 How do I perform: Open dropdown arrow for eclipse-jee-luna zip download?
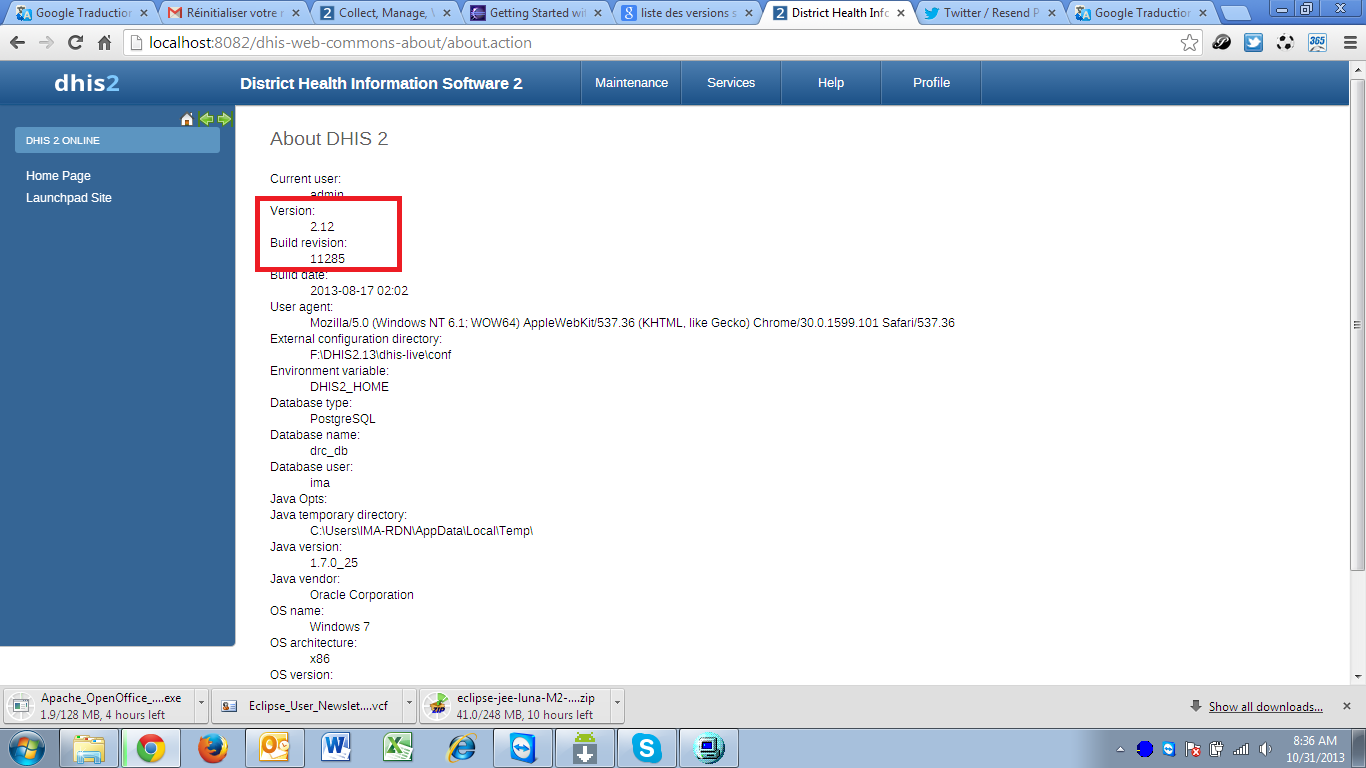[x=616, y=705]
